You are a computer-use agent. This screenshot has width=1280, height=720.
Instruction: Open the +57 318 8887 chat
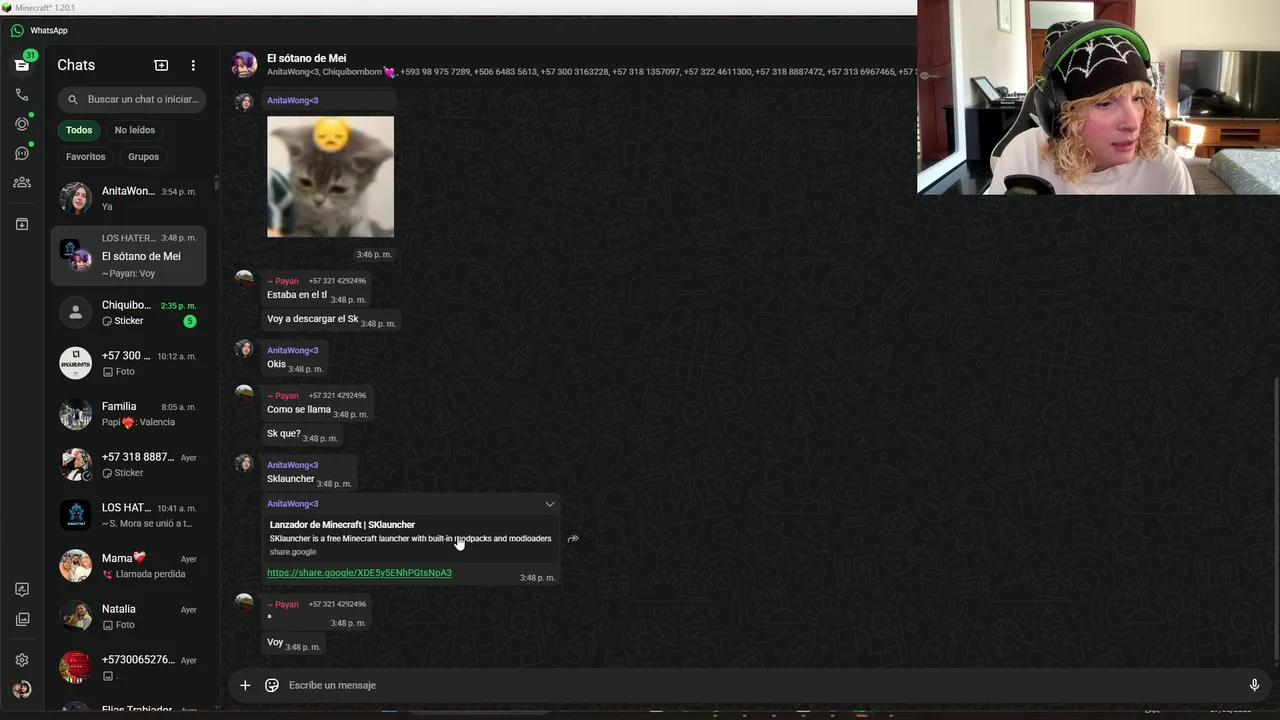(x=129, y=464)
